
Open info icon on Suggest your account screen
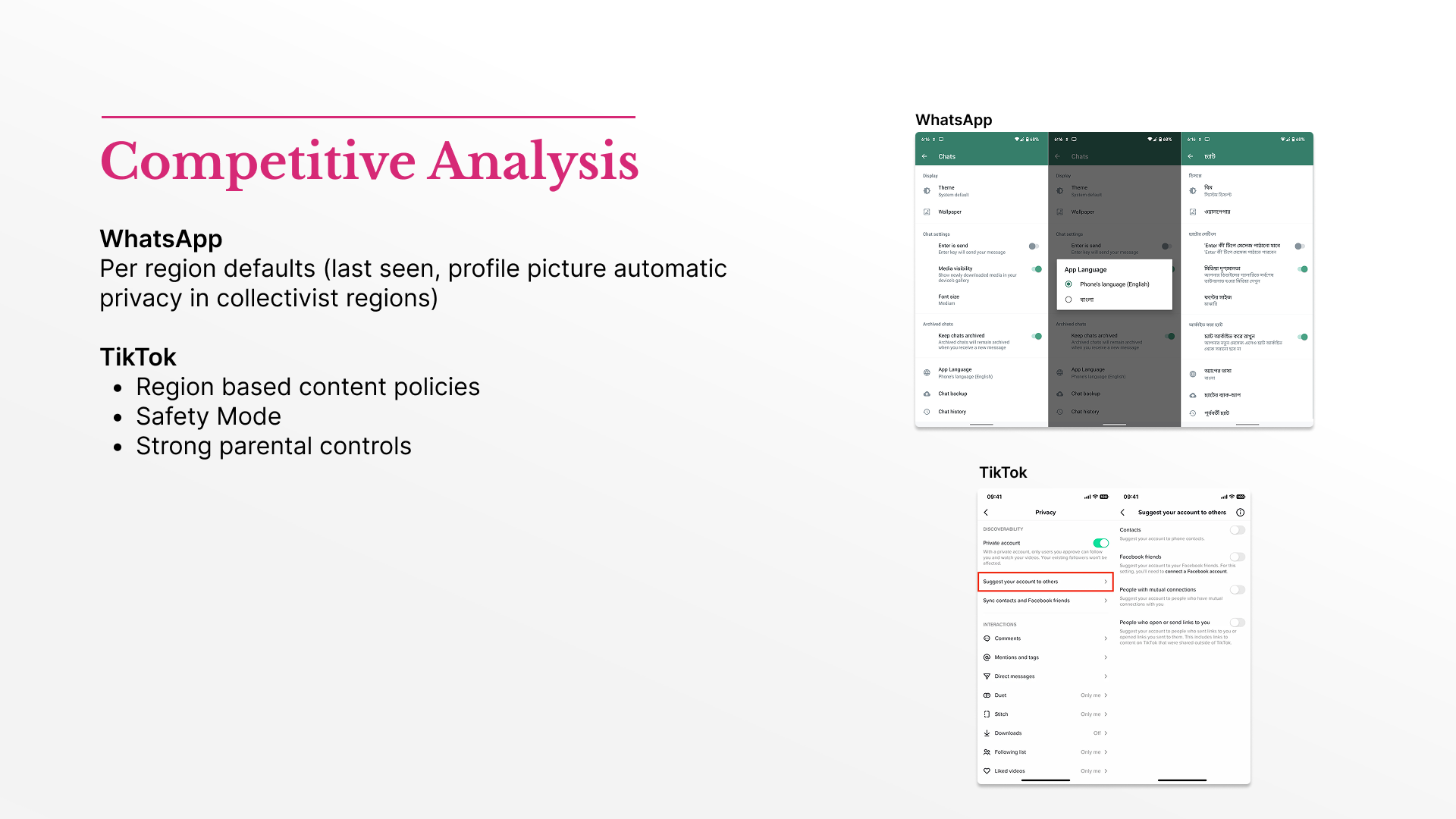1241,513
